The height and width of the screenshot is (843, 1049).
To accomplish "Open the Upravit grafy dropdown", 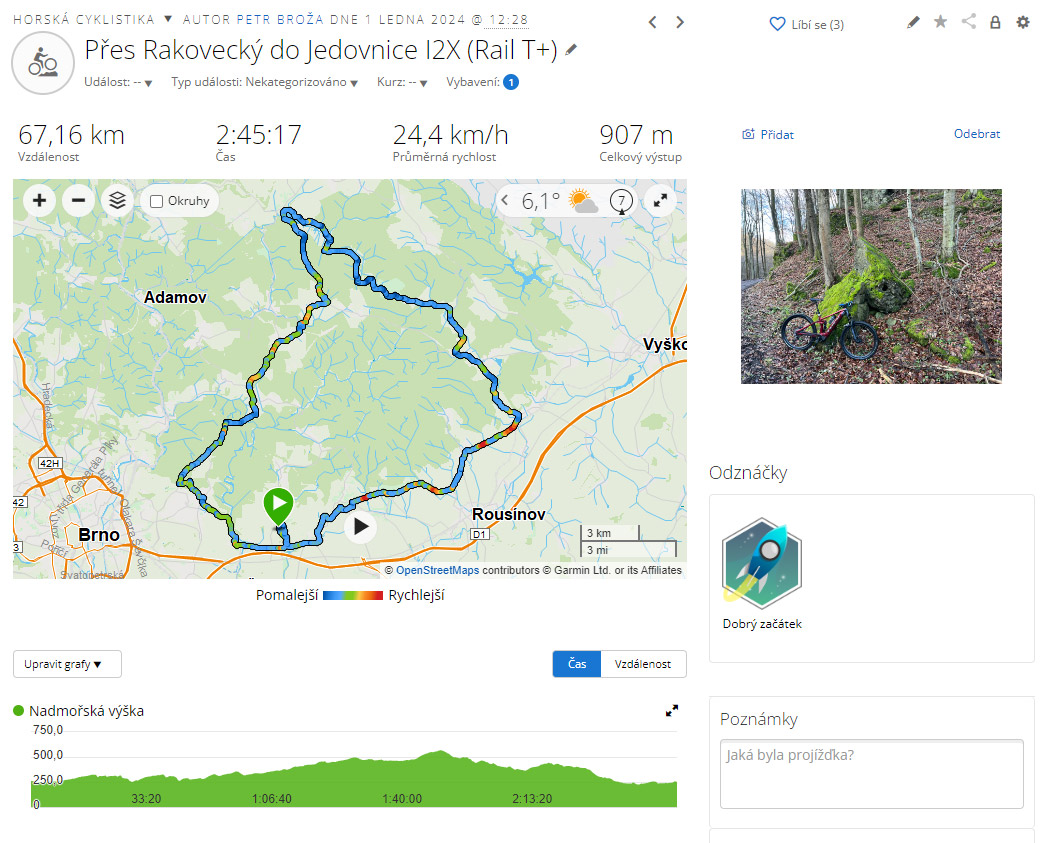I will click(x=67, y=664).
